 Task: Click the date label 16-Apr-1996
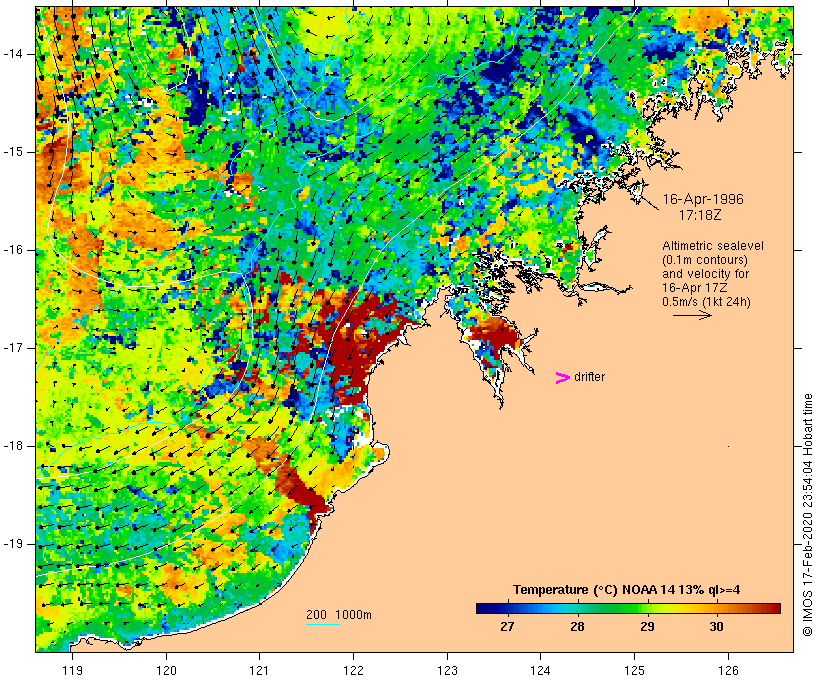703,199
